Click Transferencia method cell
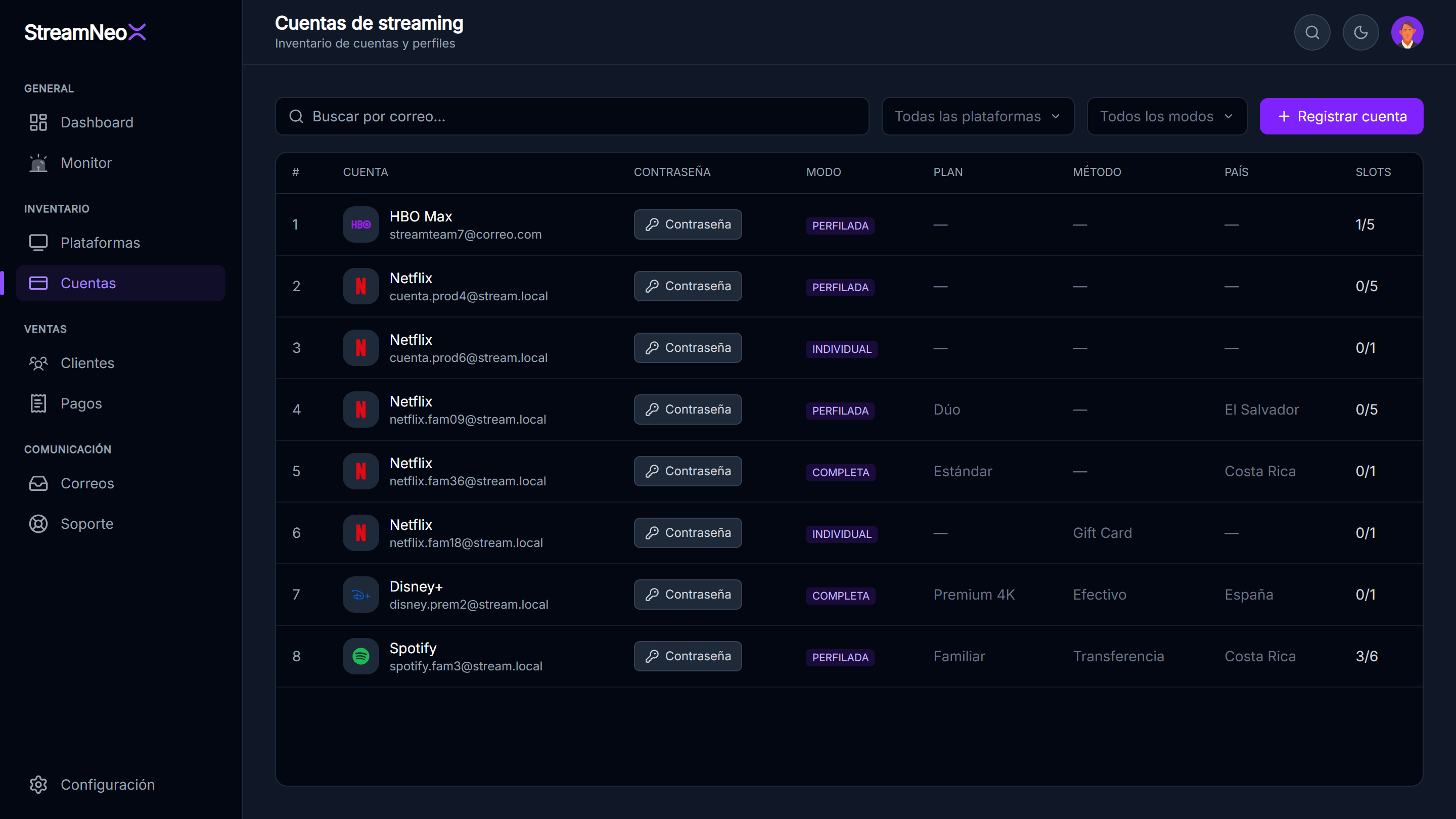1456x819 pixels. coord(1118,656)
